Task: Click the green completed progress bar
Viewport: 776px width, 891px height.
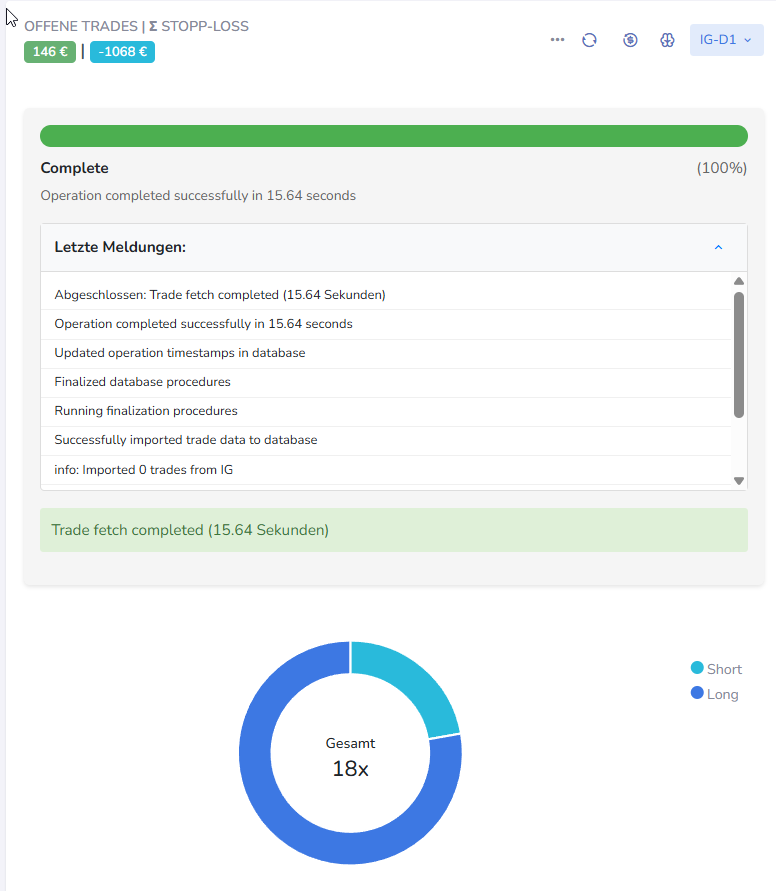Action: click(x=393, y=136)
